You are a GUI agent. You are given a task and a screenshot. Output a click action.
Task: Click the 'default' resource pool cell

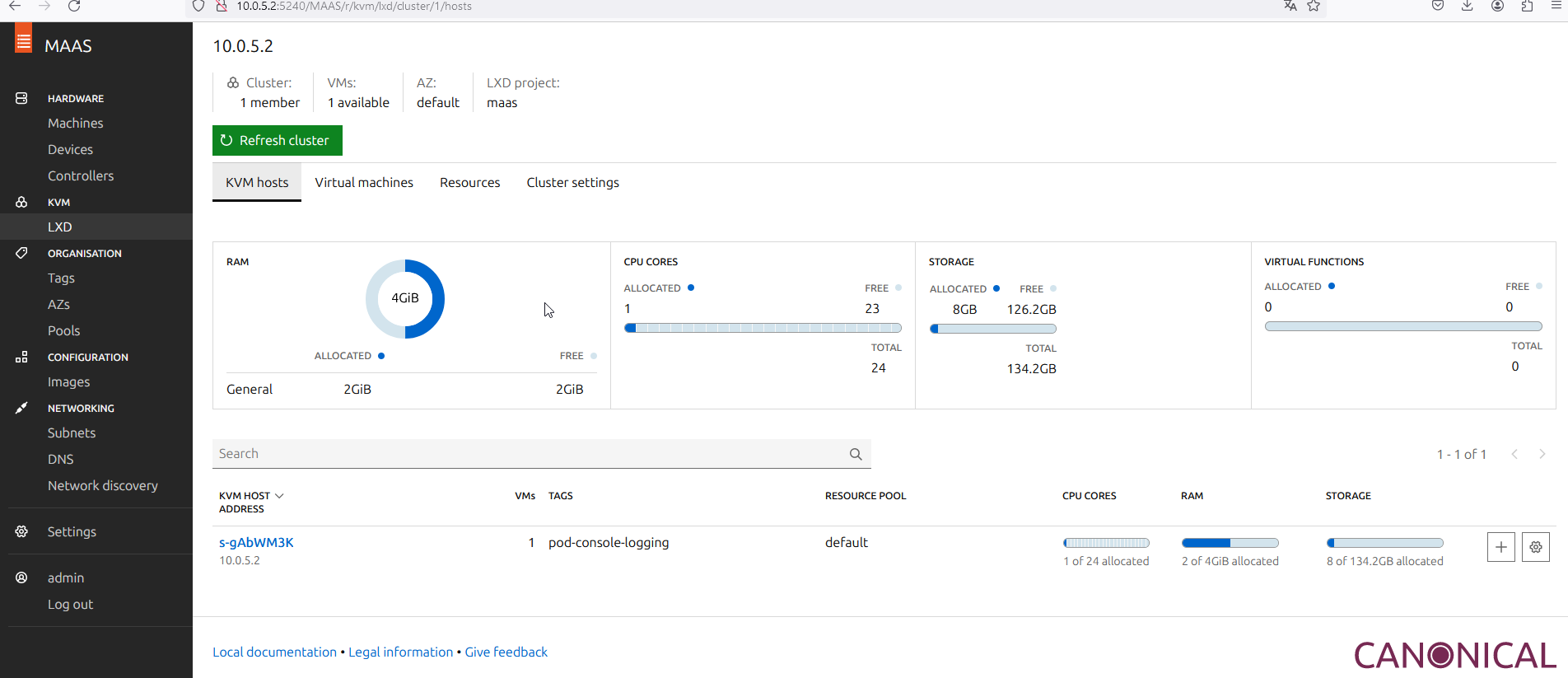847,542
